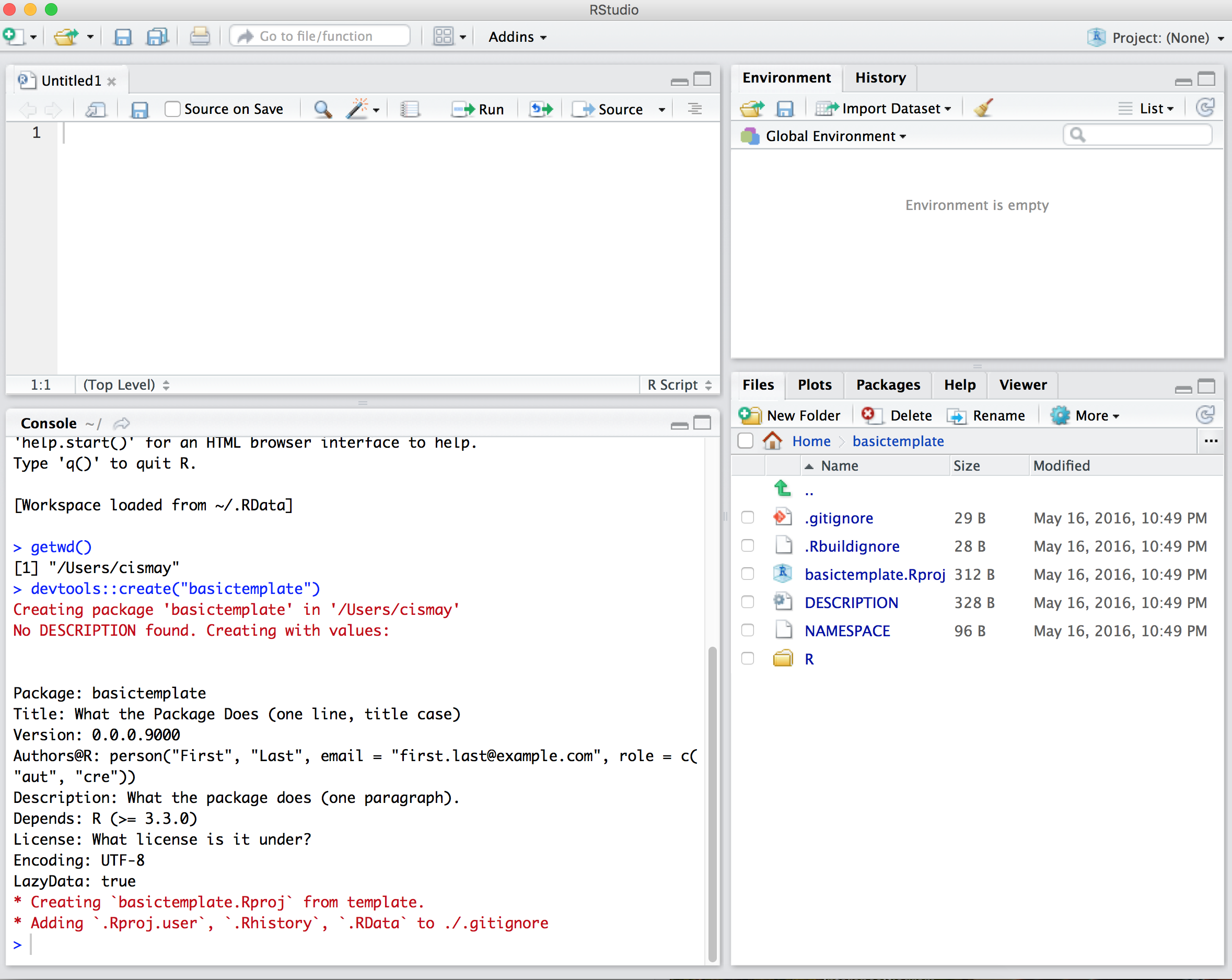Switch to the Packages tab
Image resolution: width=1232 pixels, height=980 pixels.
point(888,385)
